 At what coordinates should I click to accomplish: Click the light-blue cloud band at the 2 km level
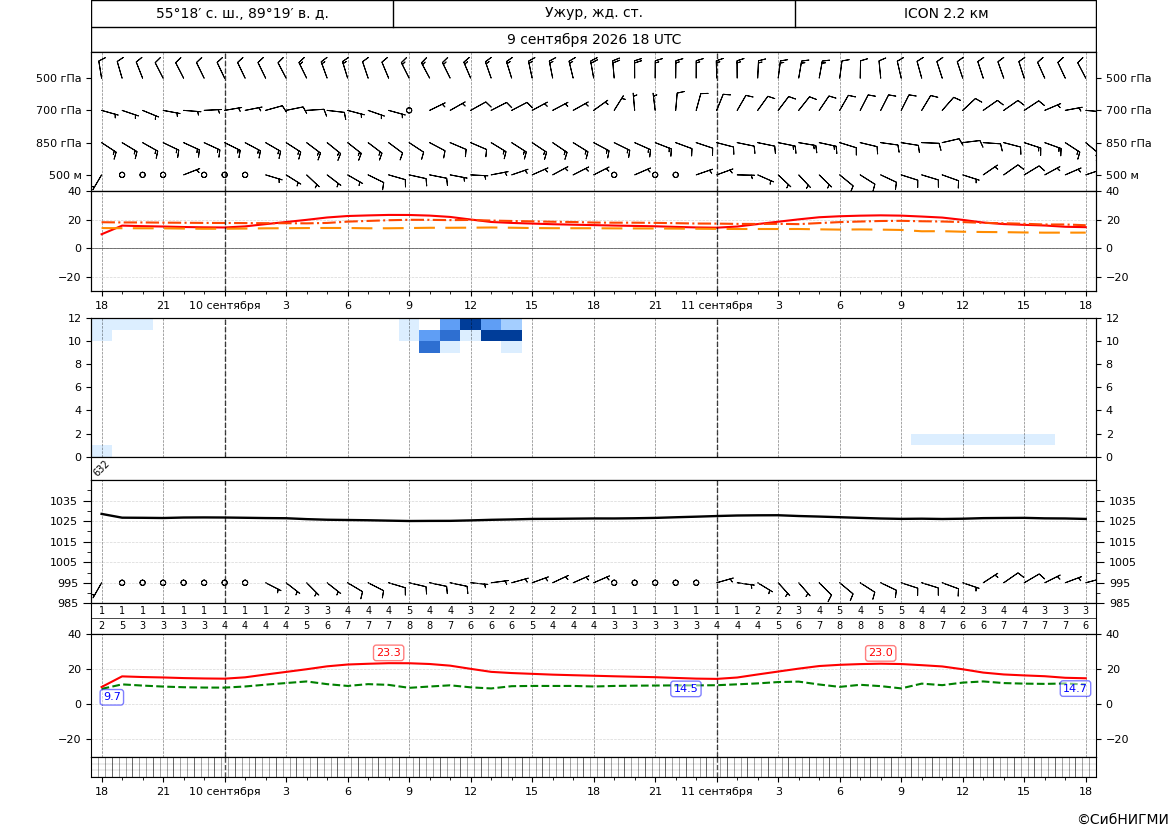click(x=983, y=439)
